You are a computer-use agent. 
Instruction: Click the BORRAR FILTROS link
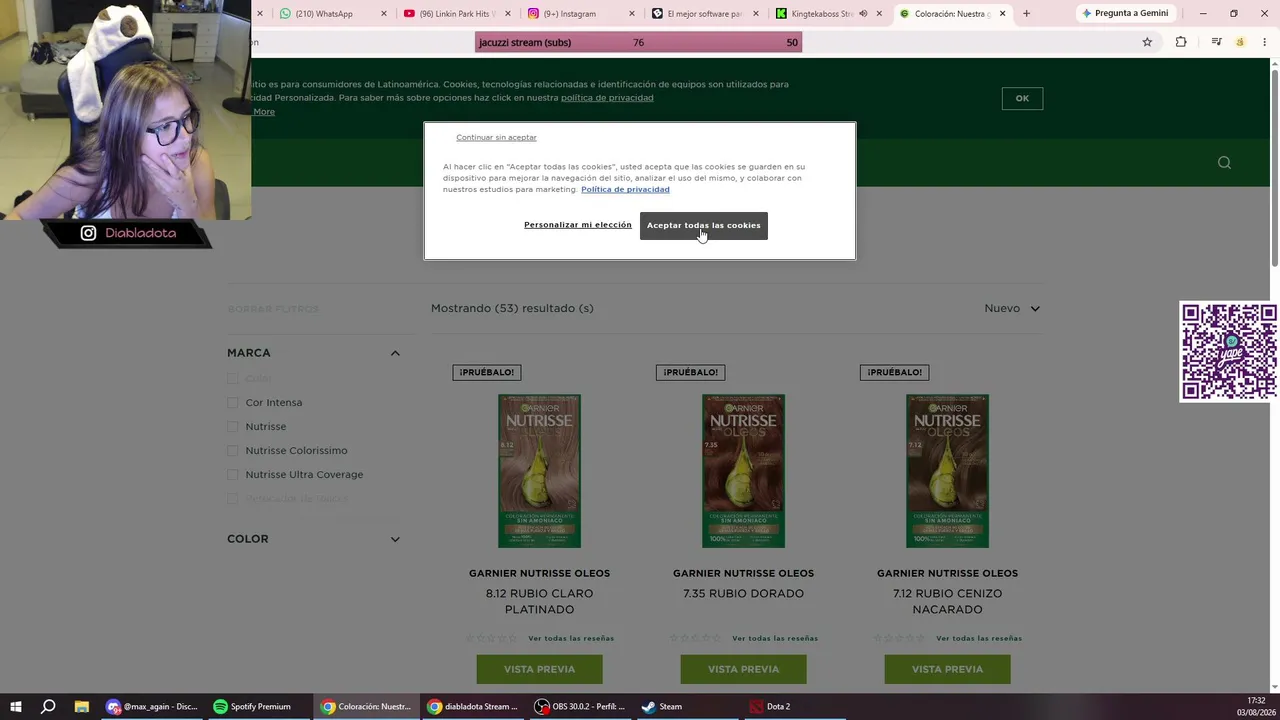click(273, 309)
